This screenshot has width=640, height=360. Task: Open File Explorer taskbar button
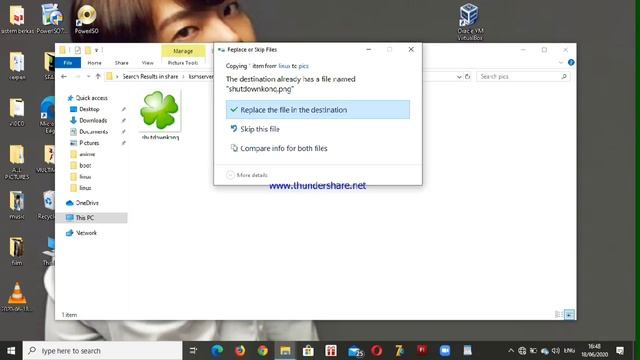click(x=285, y=351)
